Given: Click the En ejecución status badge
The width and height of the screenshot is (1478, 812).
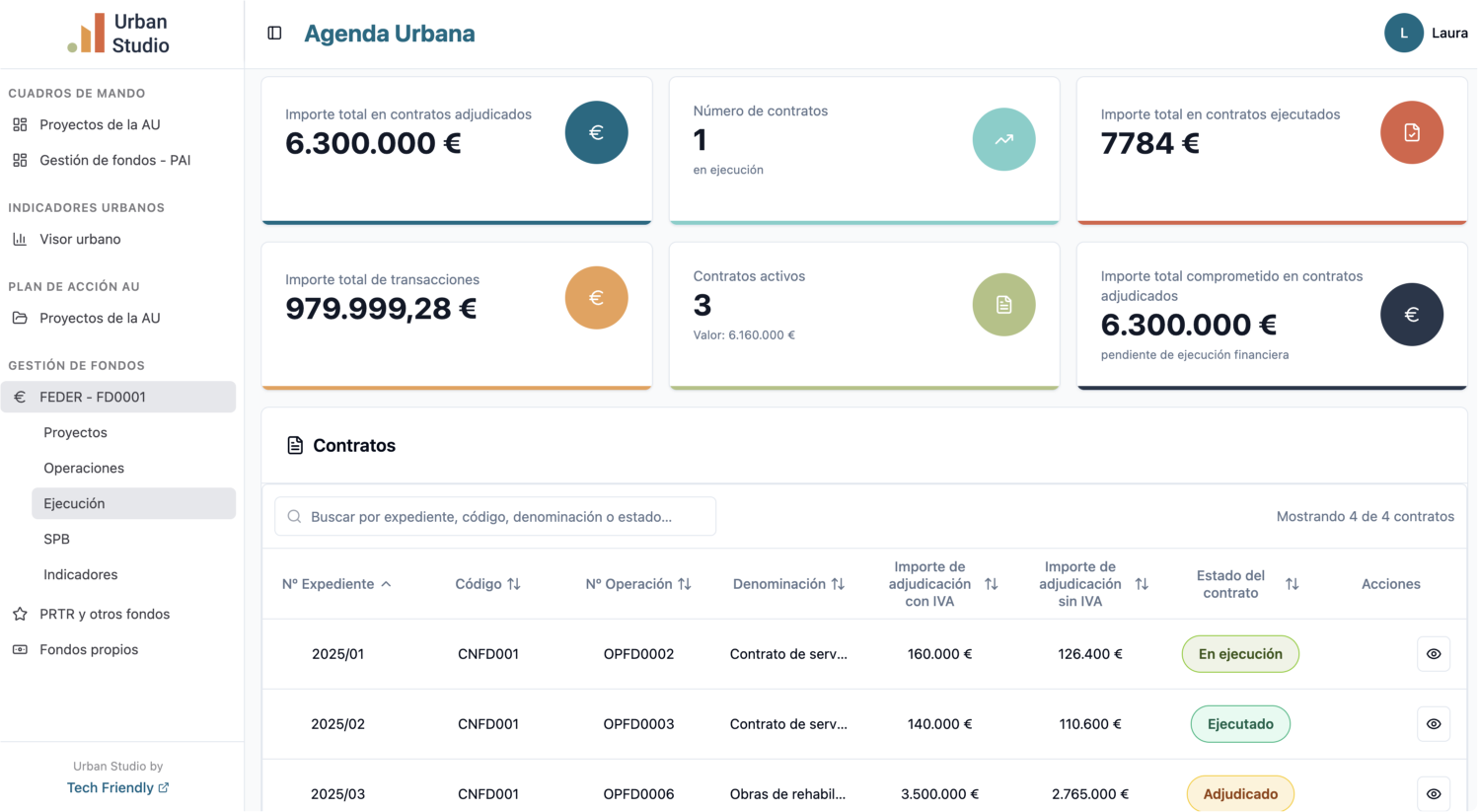Looking at the screenshot, I should tap(1239, 654).
